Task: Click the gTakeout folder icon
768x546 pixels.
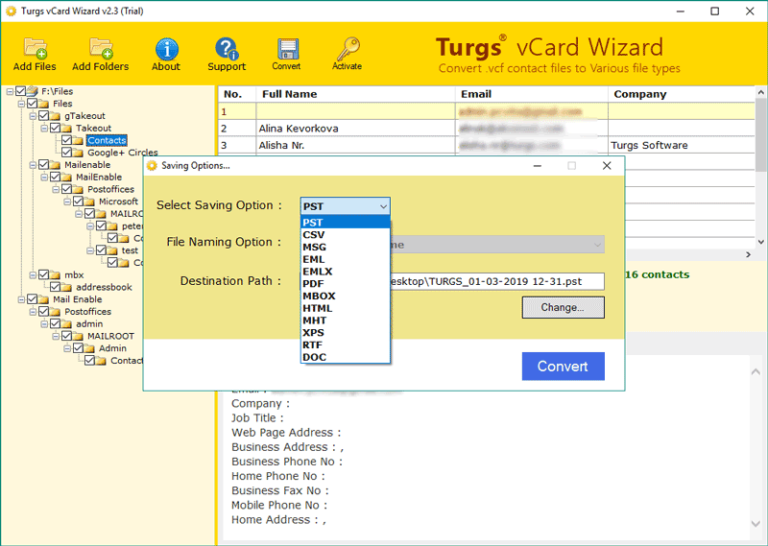Action: [55, 116]
